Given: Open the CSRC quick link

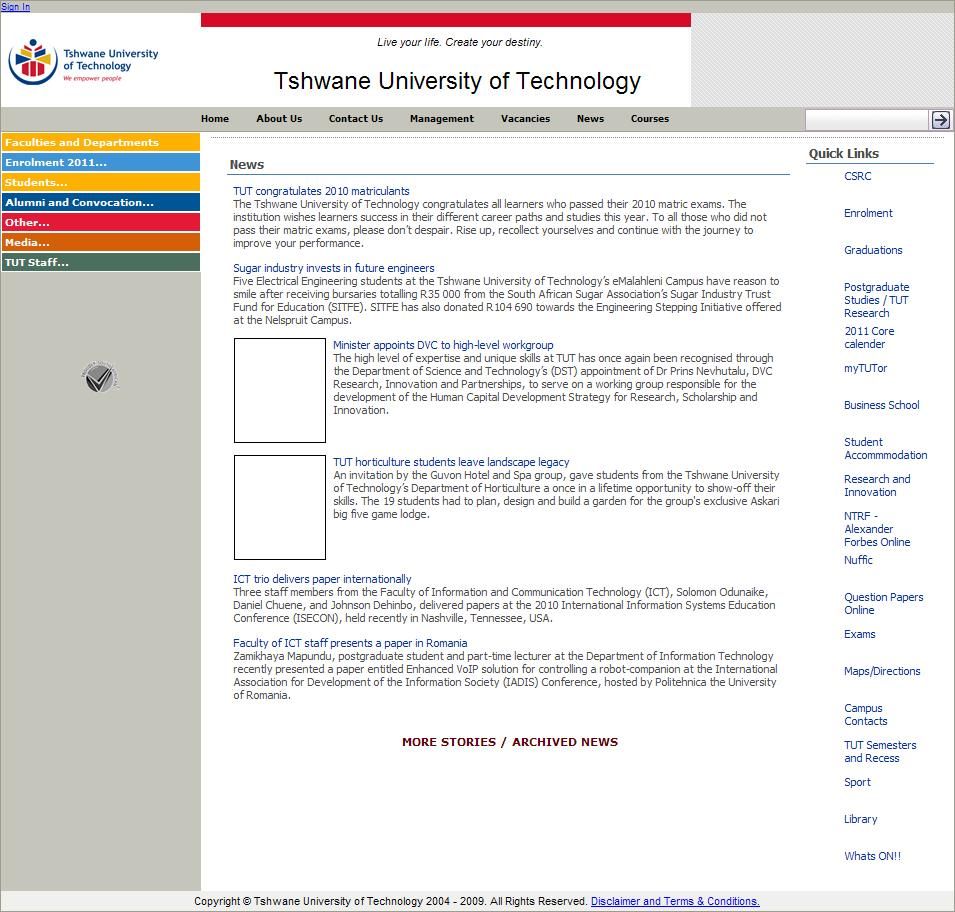Looking at the screenshot, I should tap(858, 176).
